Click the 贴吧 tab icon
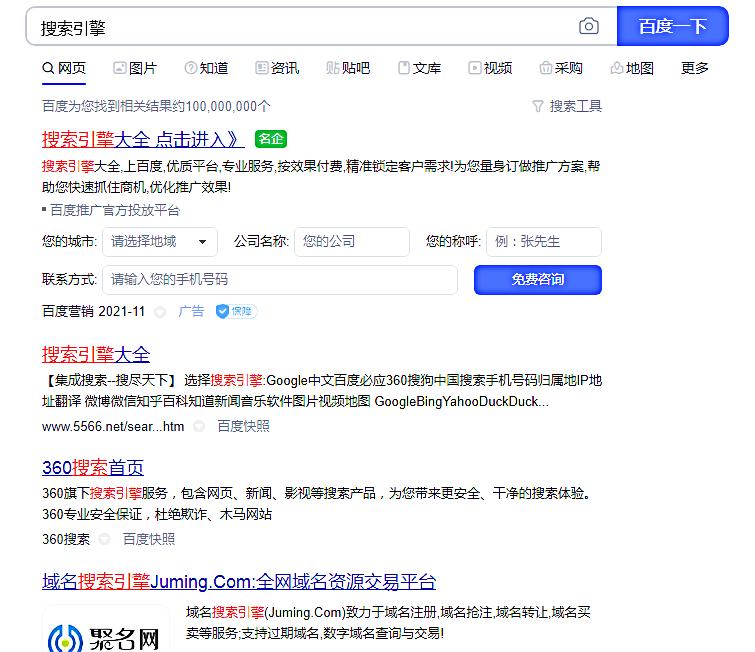 tap(332, 68)
